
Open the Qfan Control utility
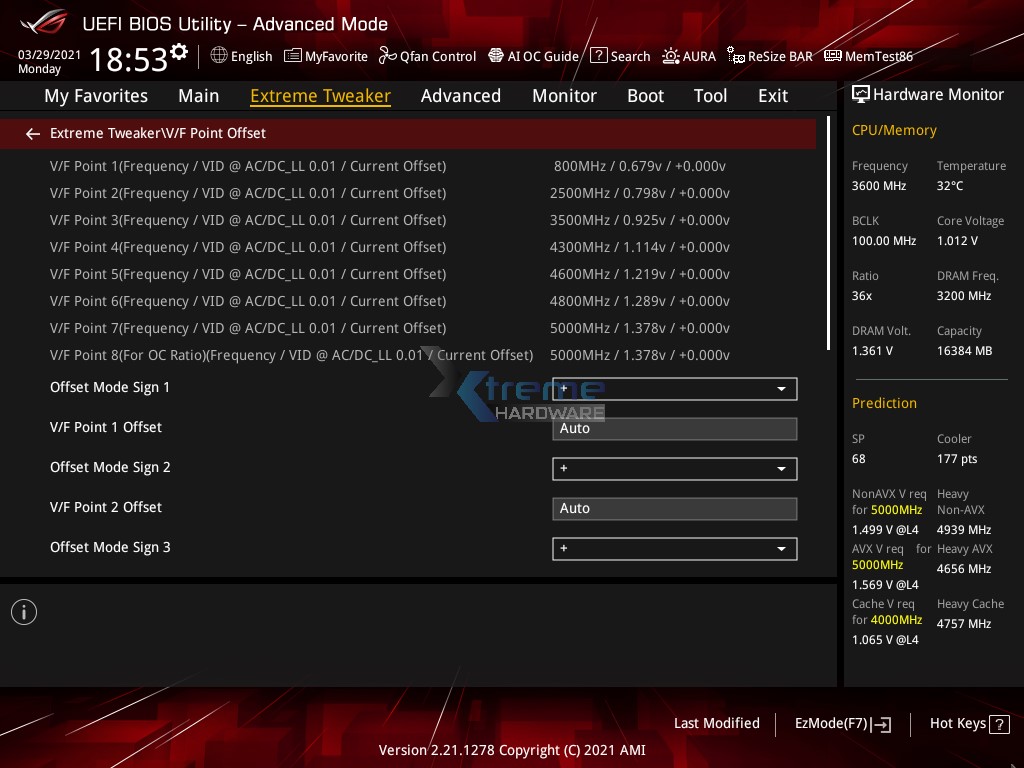point(427,56)
